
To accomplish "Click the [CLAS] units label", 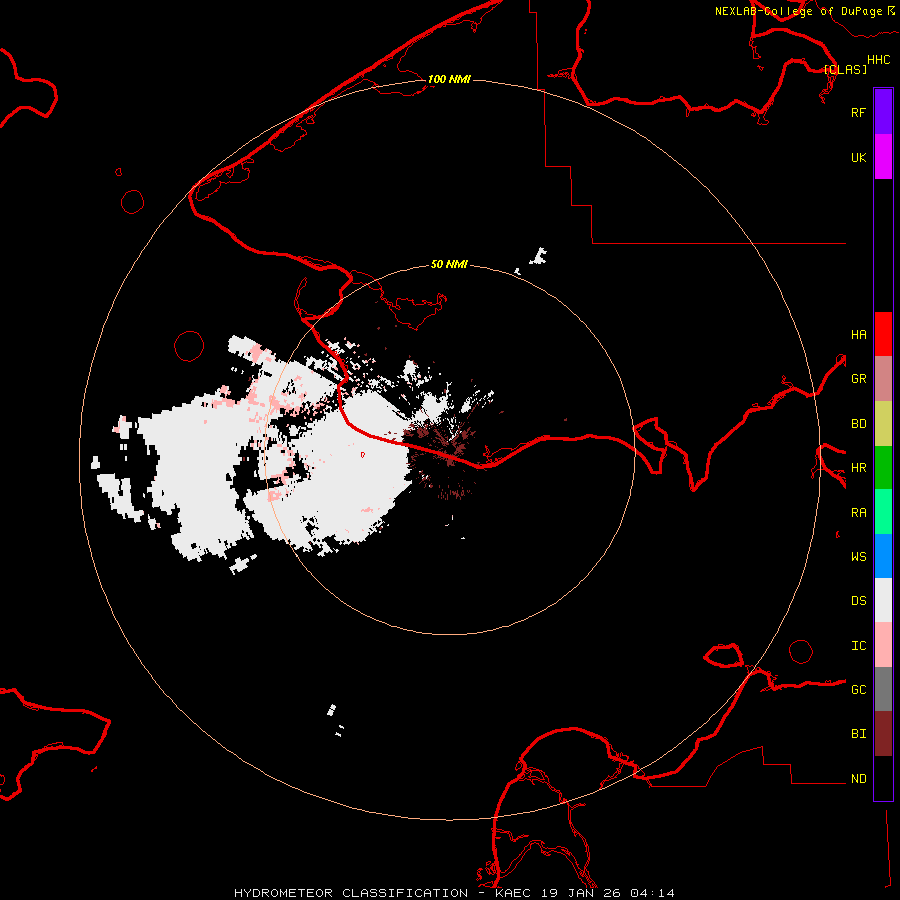I will click(x=845, y=69).
